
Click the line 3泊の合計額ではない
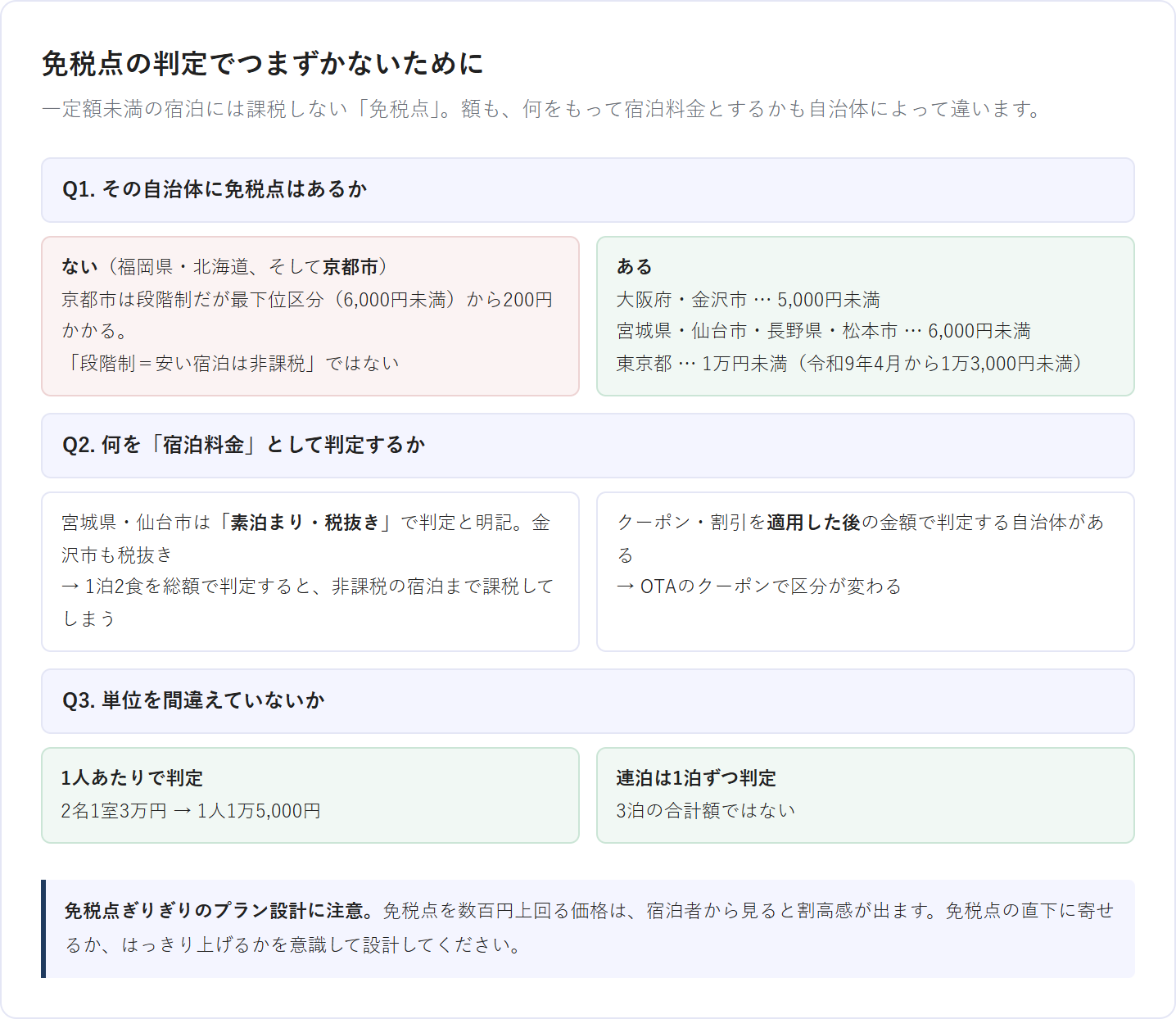(706, 811)
